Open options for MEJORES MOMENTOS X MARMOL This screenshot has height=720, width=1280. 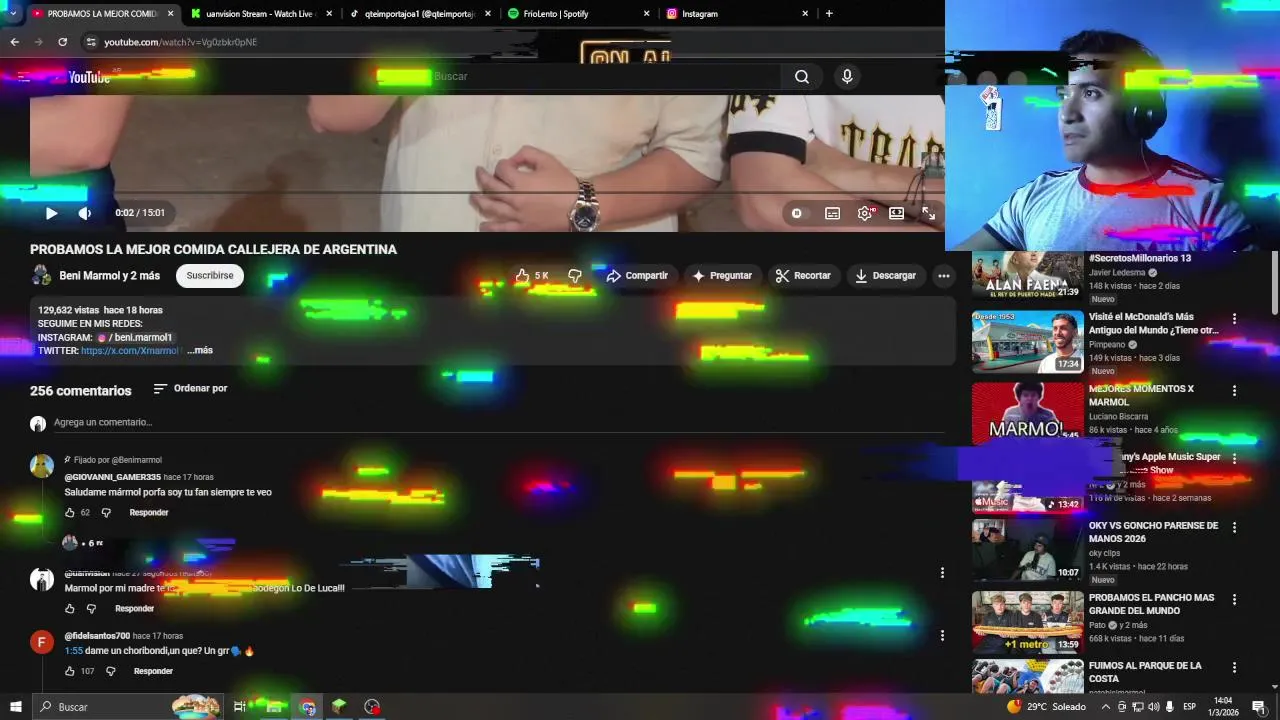click(x=1234, y=391)
